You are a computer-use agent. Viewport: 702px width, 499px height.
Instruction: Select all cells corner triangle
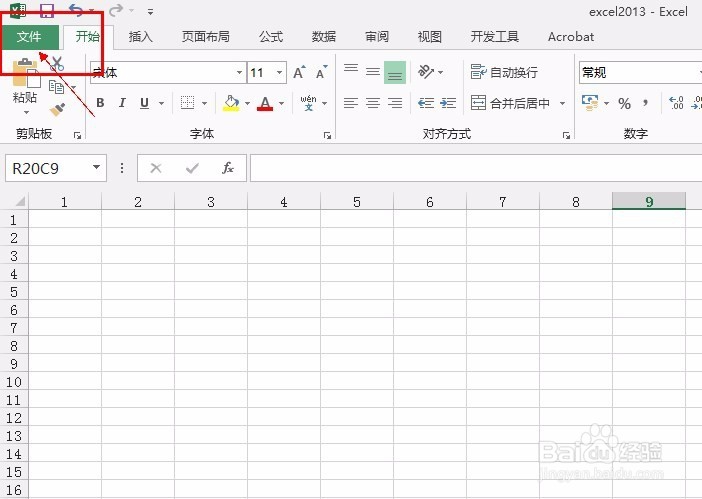coord(20,201)
